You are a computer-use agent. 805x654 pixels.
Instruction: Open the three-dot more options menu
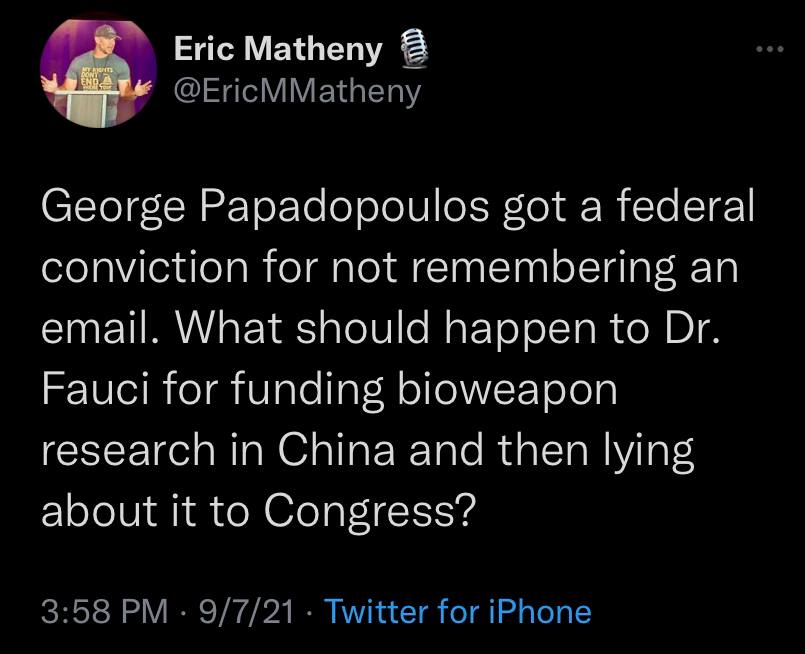pos(765,49)
